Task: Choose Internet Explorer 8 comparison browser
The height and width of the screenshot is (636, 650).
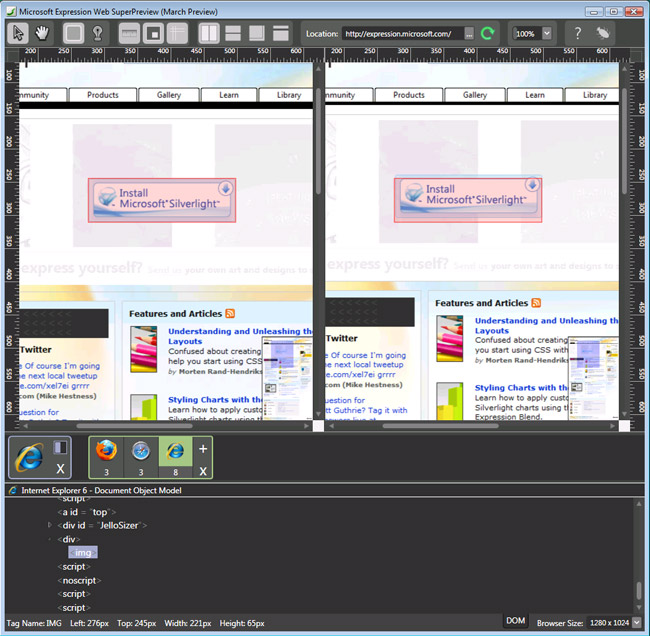Action: click(176, 457)
